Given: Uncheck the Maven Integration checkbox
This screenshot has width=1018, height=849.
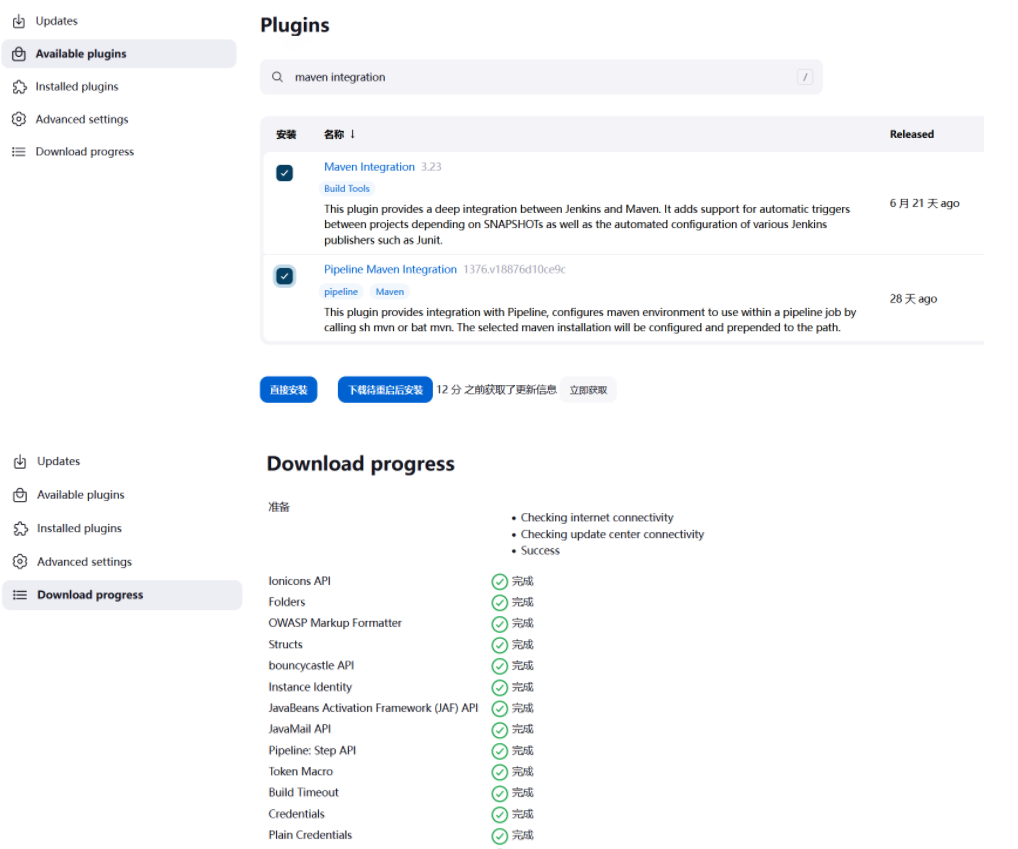Looking at the screenshot, I should [284, 173].
